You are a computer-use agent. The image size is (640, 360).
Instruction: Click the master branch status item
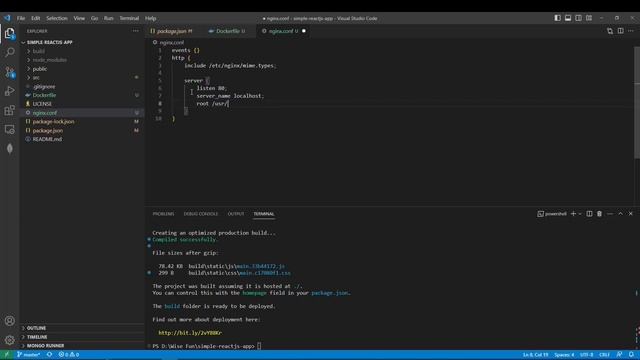[x=29, y=355]
